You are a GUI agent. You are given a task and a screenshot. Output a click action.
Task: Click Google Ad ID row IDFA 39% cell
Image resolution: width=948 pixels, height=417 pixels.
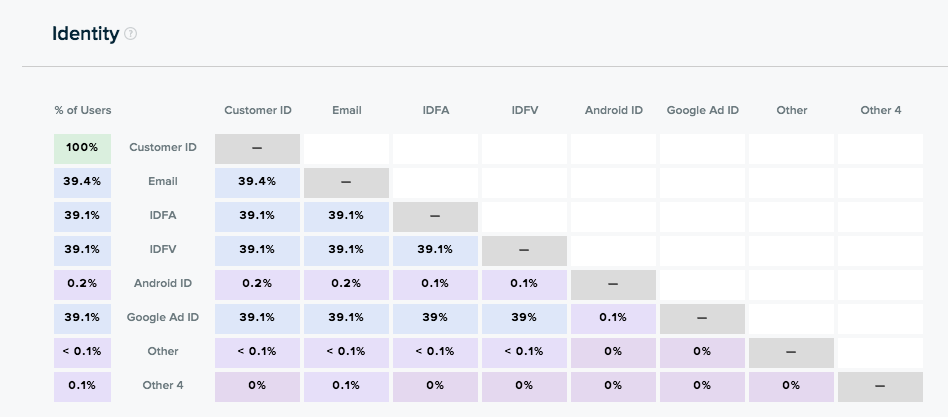coord(435,318)
